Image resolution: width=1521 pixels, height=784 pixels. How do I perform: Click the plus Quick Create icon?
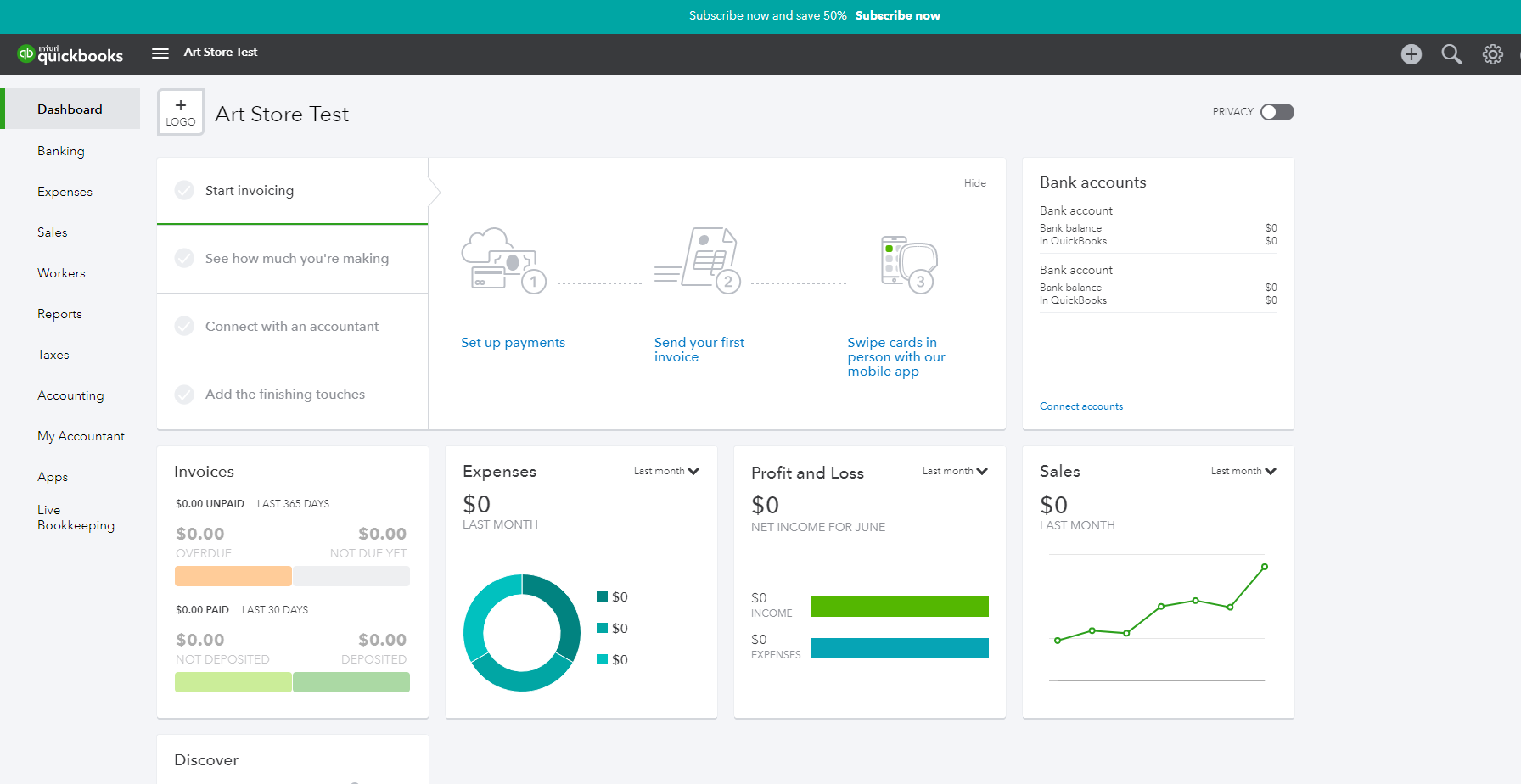tap(1412, 53)
